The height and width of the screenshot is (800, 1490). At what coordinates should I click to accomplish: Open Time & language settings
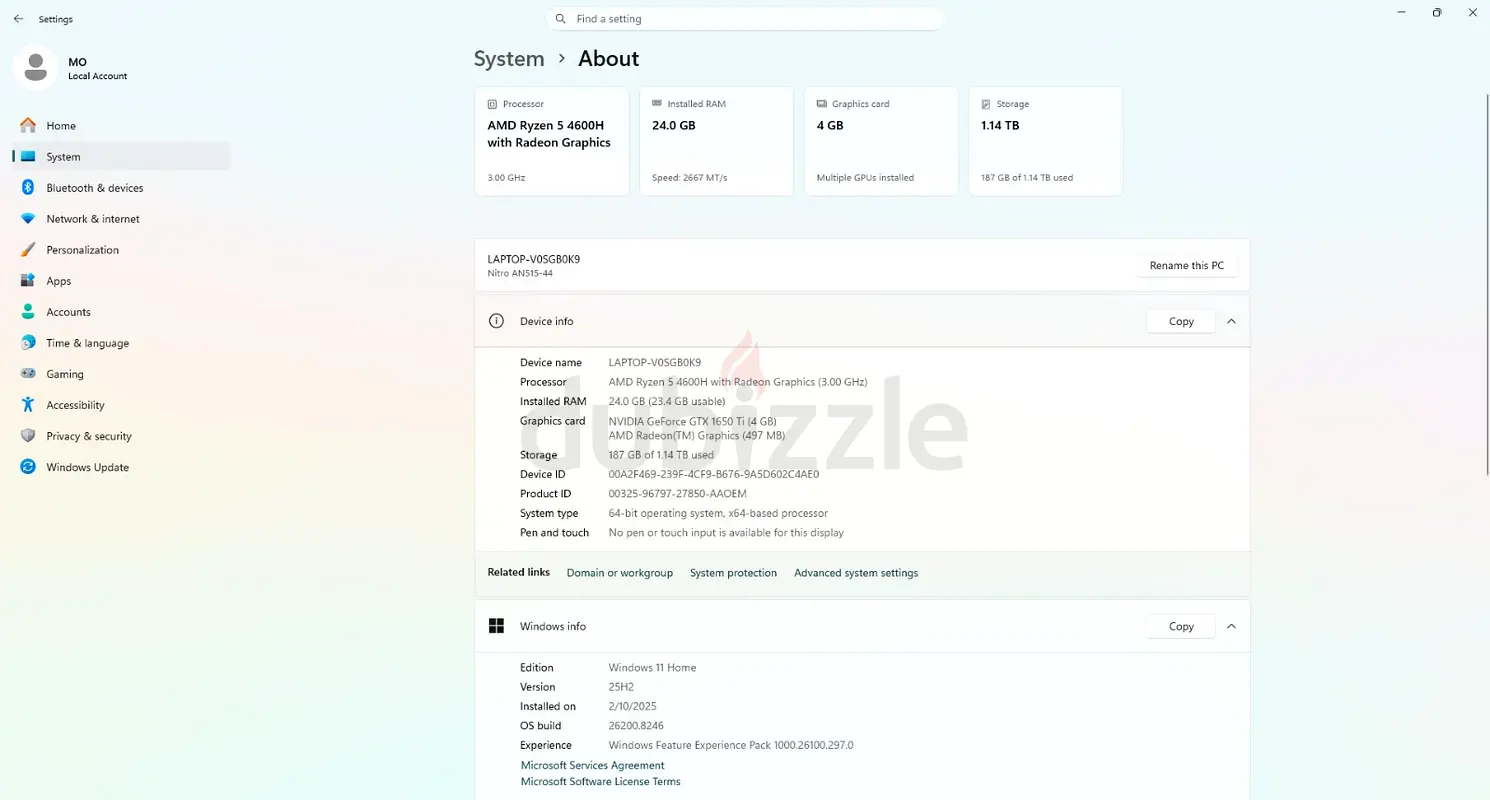pyautogui.click(x=121, y=343)
